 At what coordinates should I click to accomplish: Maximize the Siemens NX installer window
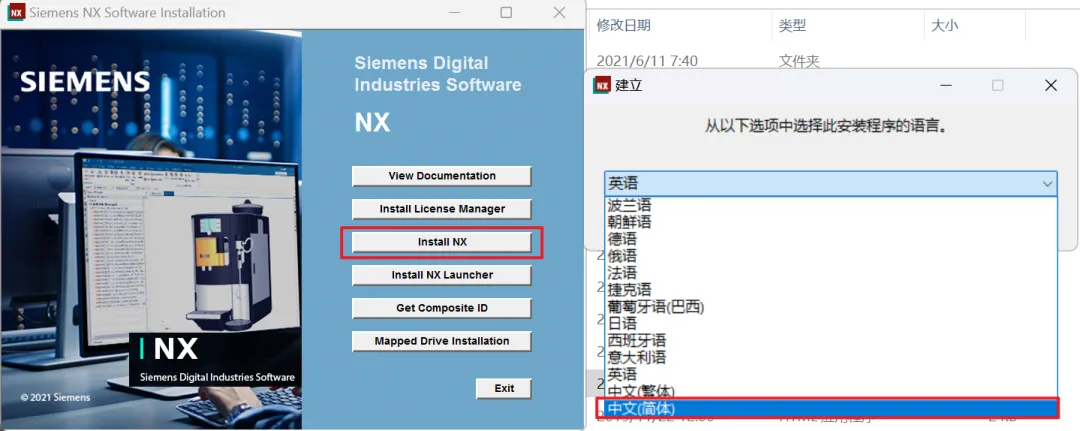tap(506, 12)
